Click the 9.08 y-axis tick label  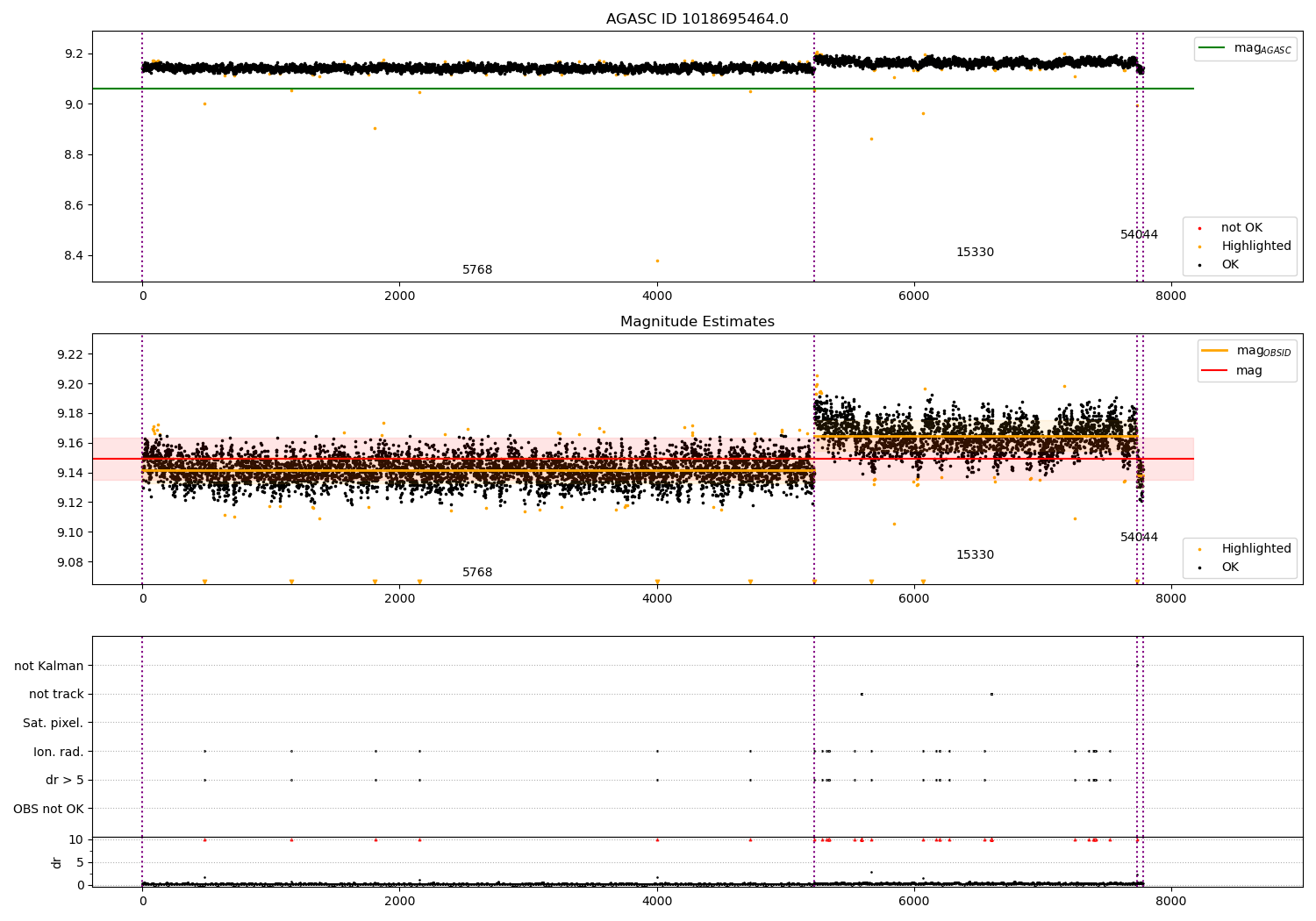tap(70, 563)
